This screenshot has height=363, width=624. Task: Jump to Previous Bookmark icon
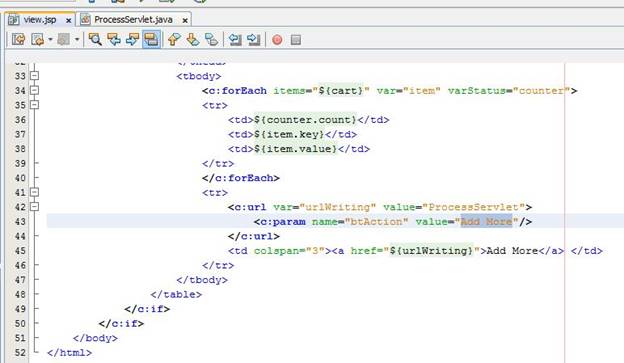(x=174, y=39)
